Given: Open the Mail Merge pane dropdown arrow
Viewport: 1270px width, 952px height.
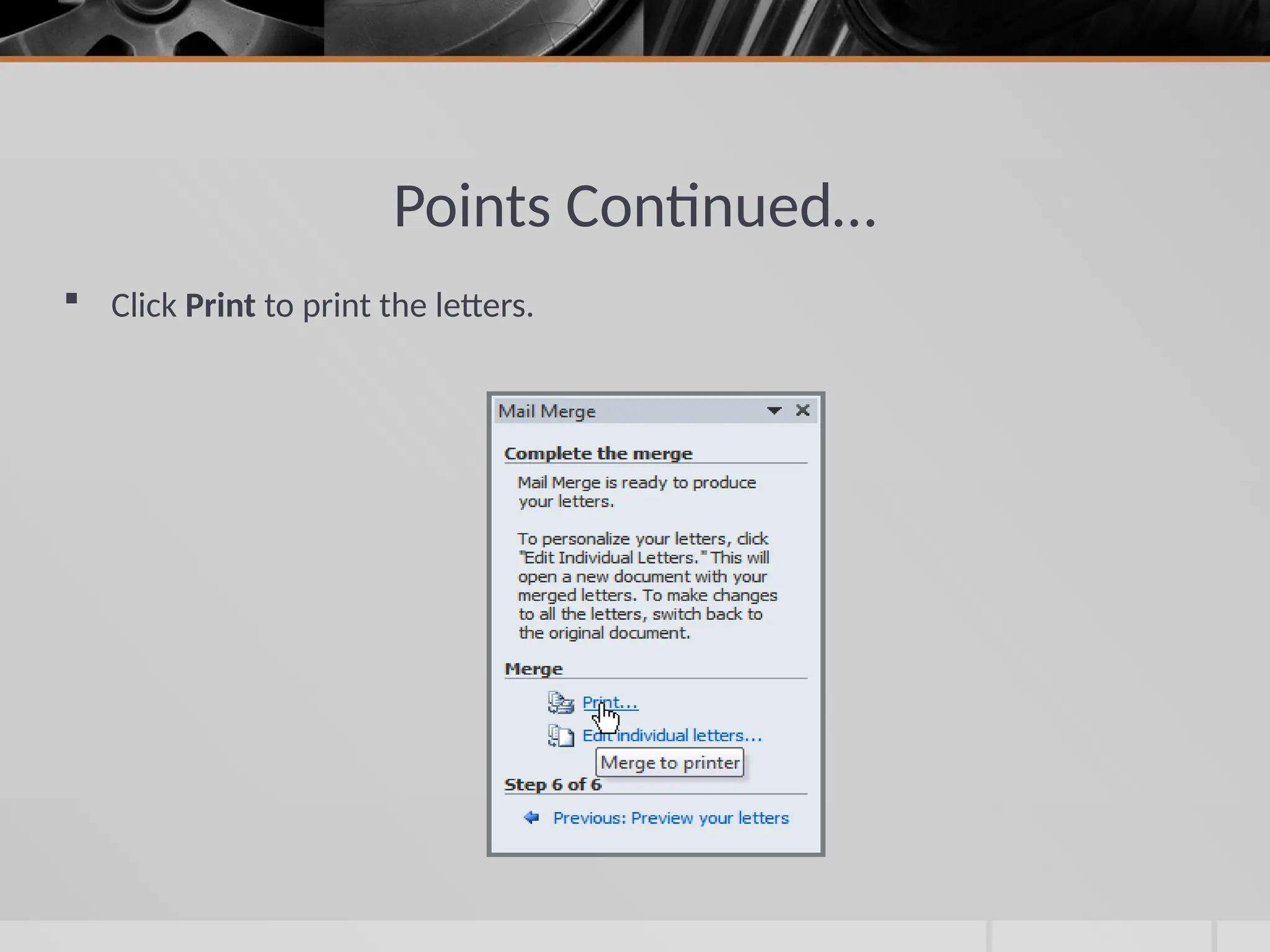Looking at the screenshot, I should [774, 410].
